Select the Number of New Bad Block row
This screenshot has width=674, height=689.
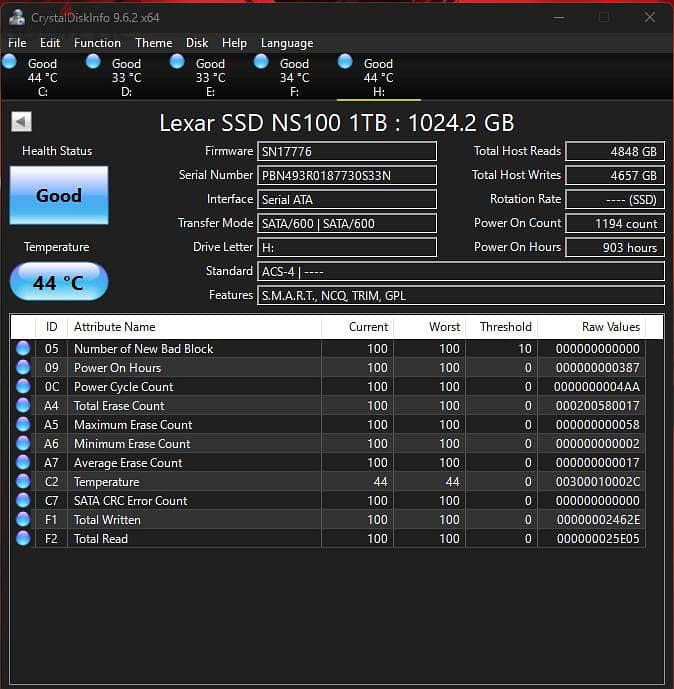coord(328,348)
